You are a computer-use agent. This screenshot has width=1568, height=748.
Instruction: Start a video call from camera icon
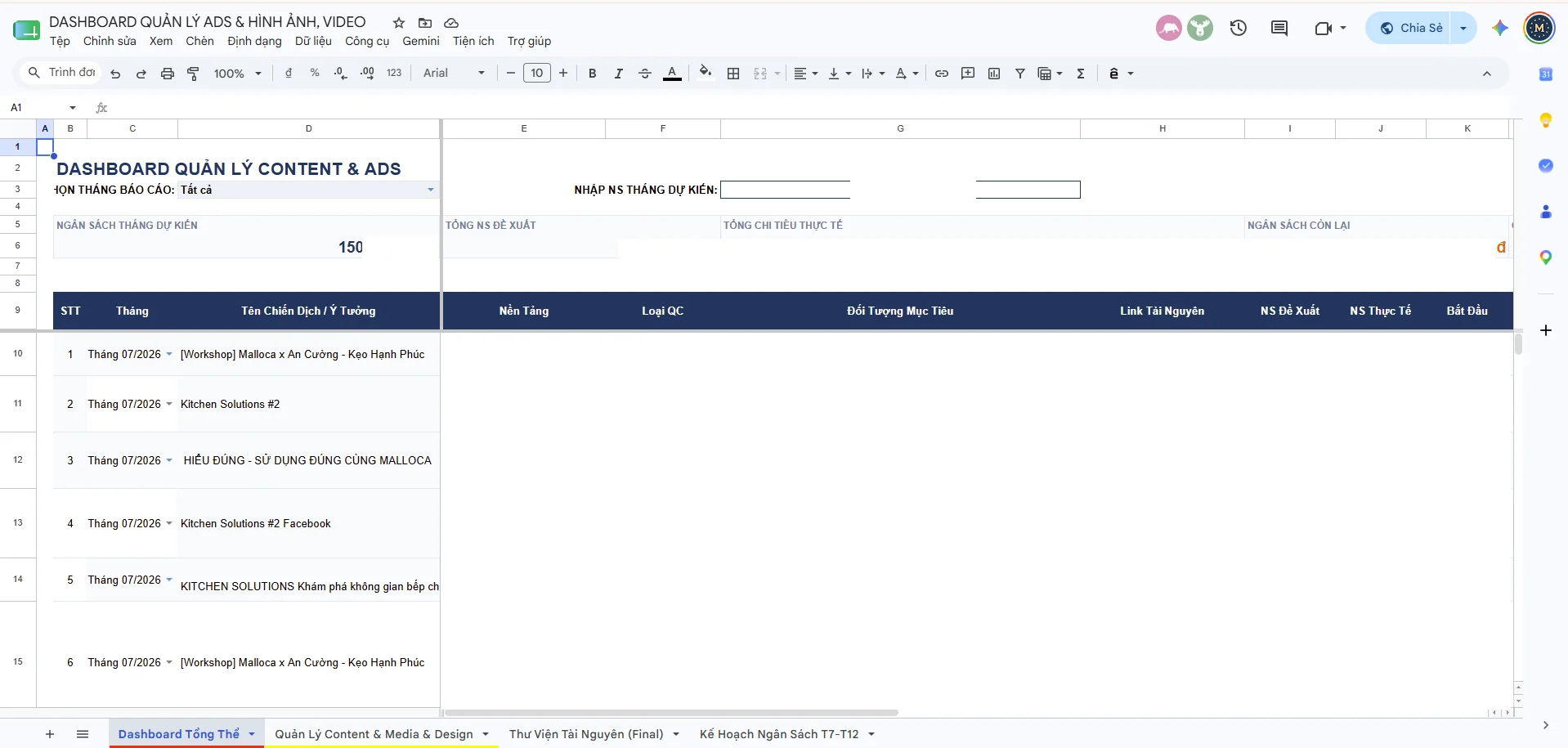1323,29
